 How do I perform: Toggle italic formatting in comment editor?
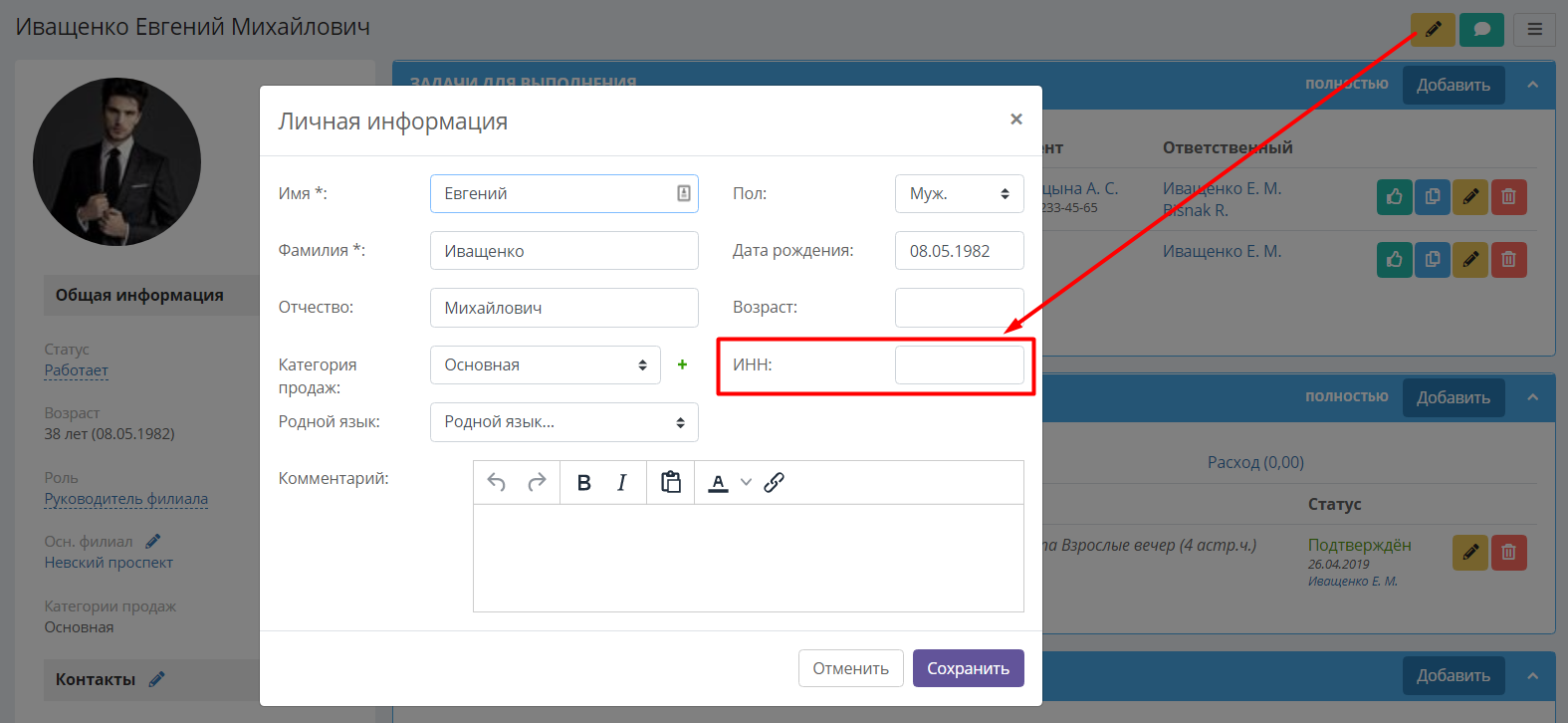pyautogui.click(x=622, y=483)
